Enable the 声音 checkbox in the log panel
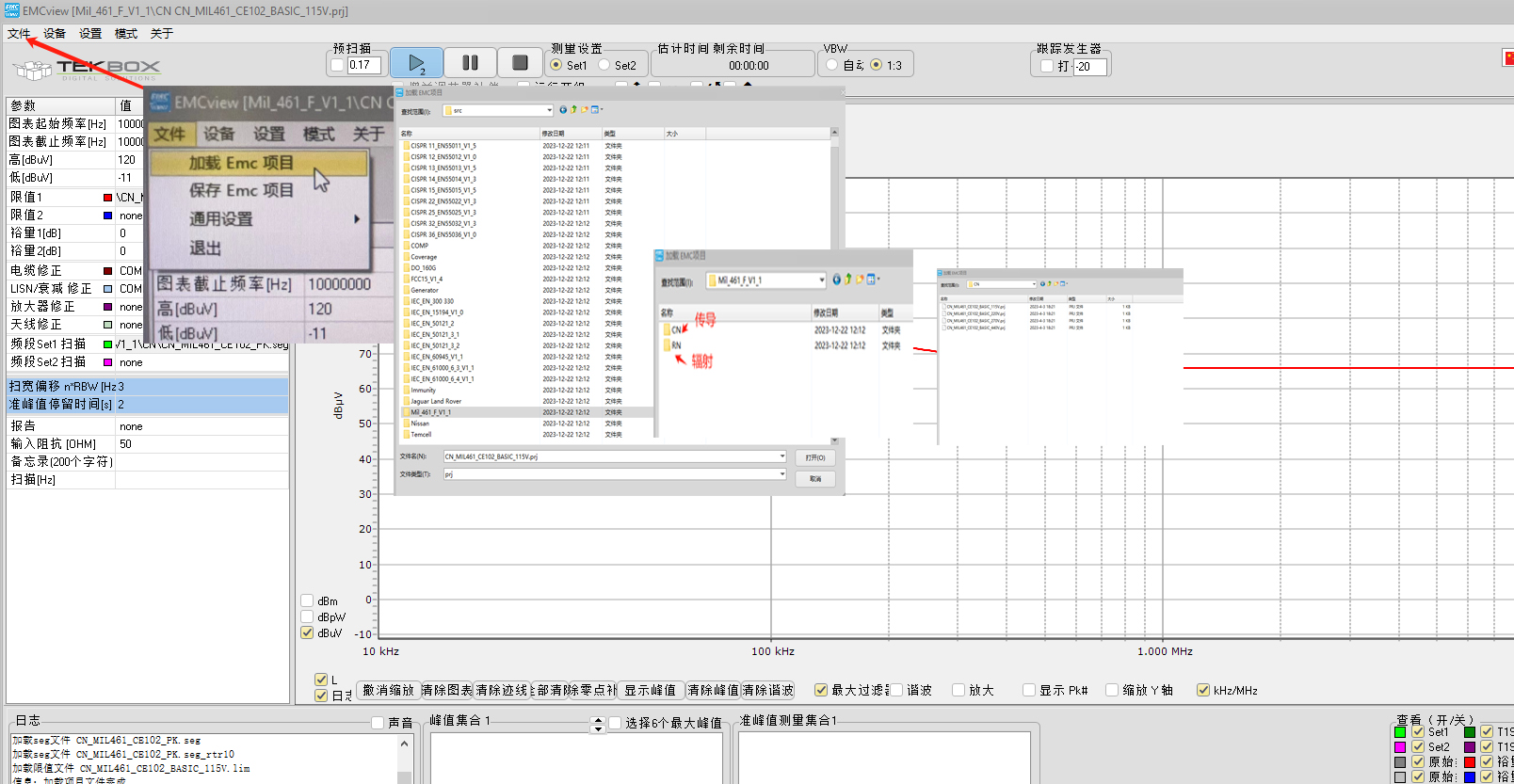 (x=378, y=723)
